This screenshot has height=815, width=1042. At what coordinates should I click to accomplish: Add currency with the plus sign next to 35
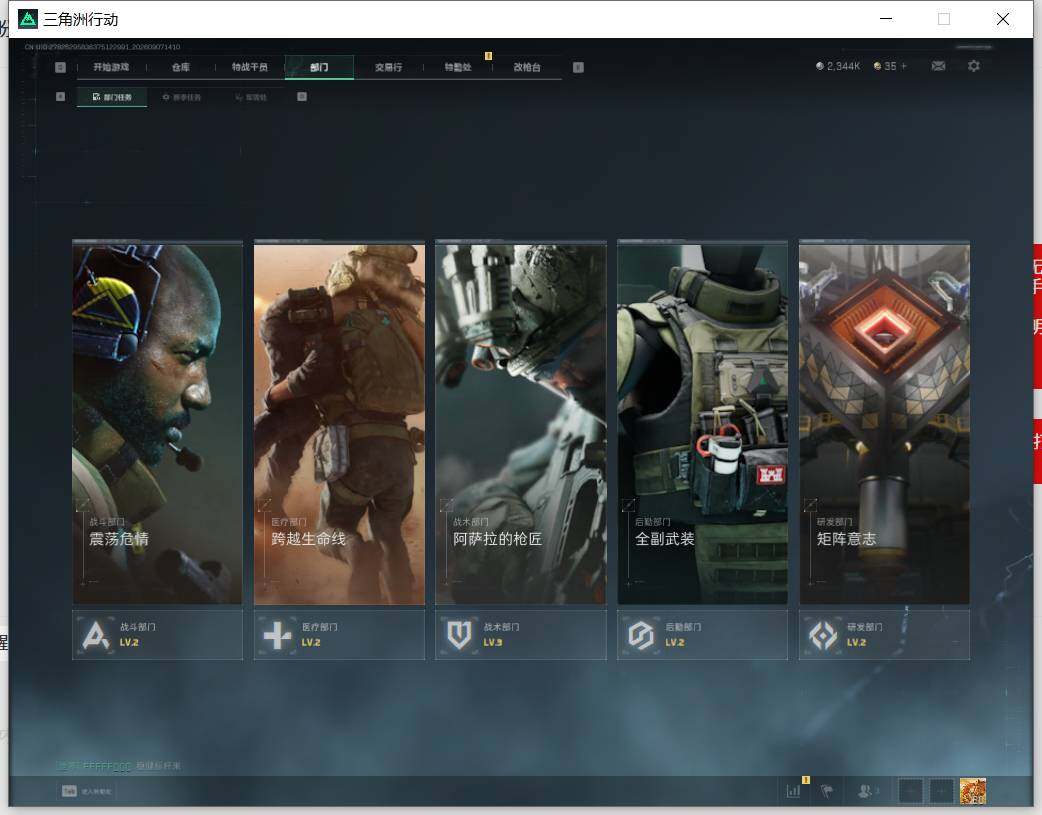click(x=904, y=66)
